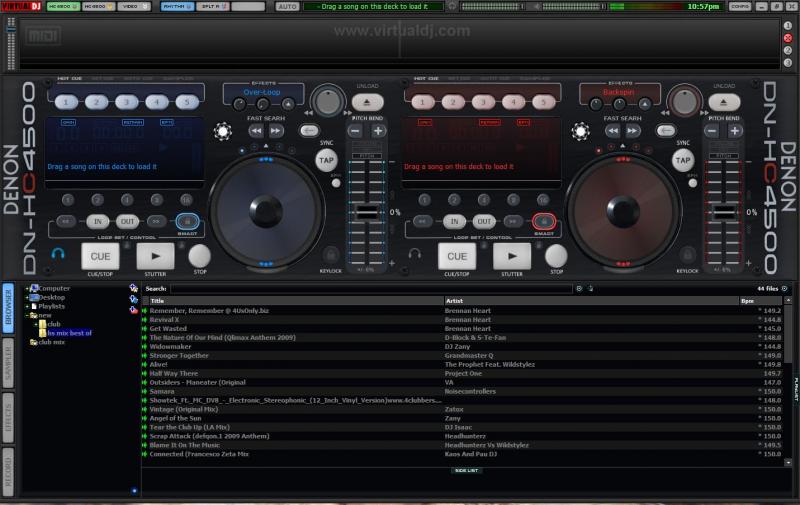Click left deck loop OUT button
This screenshot has width=800, height=505.
(127, 221)
